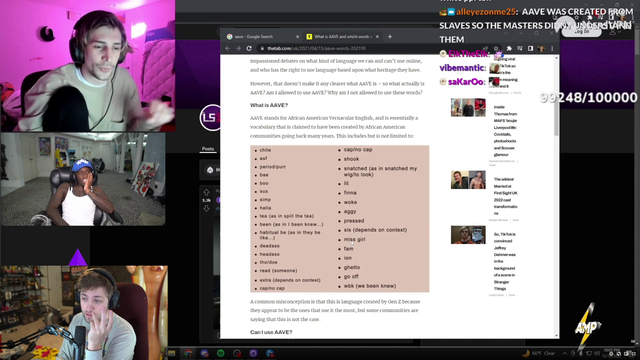The width and height of the screenshot is (640, 360).
Task: Open the Posts tab in the background page
Action: pyautogui.click(x=207, y=149)
